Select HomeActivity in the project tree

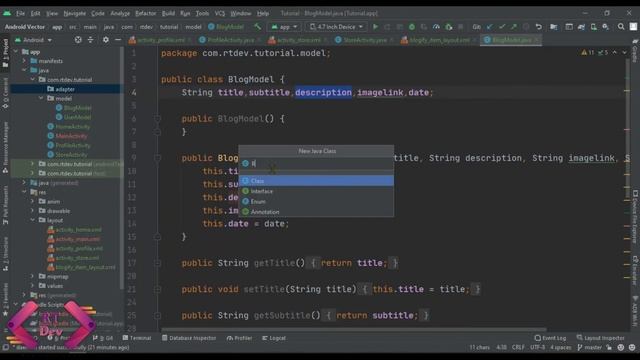click(73, 127)
